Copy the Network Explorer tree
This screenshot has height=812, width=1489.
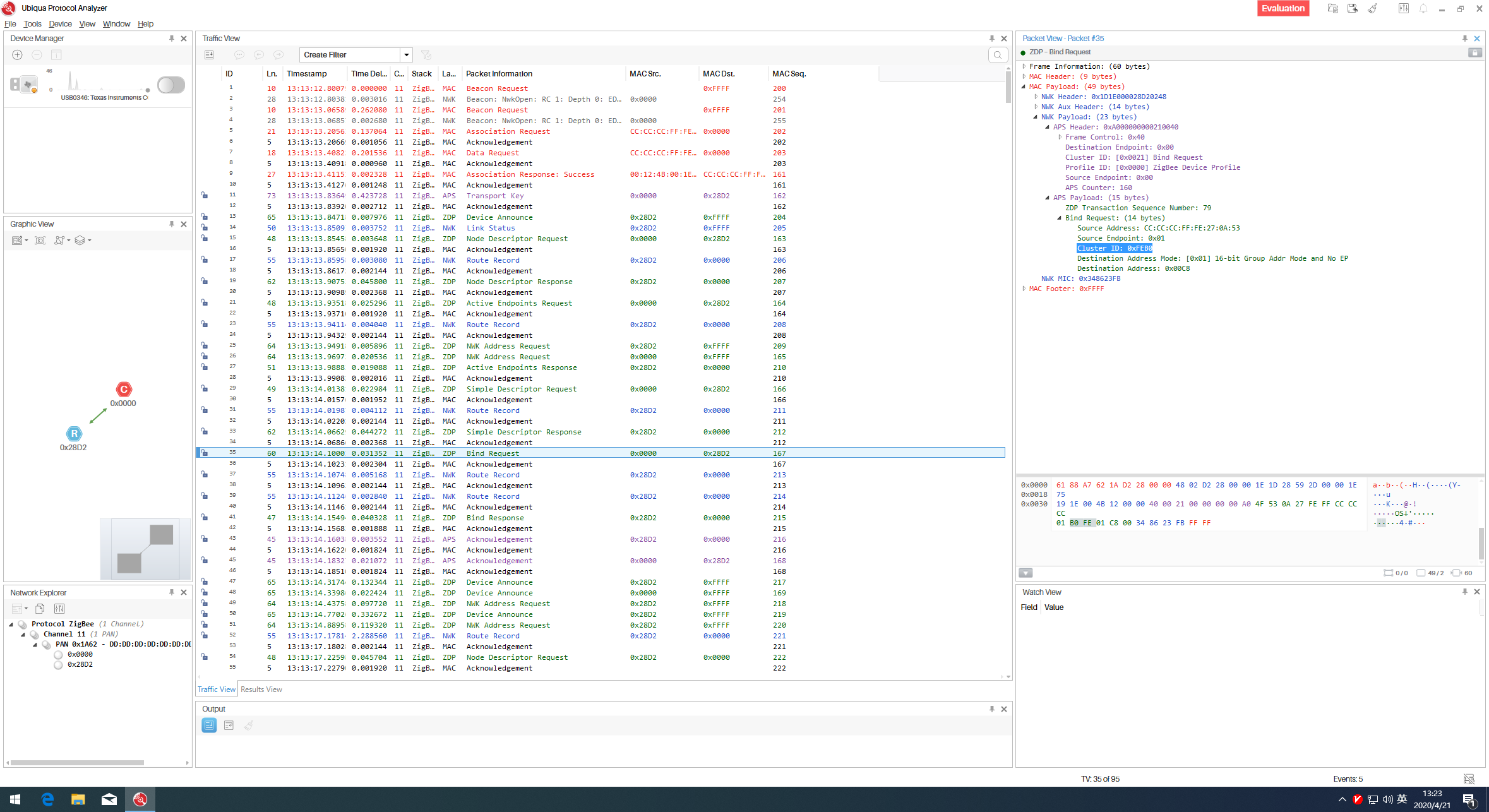[40, 609]
